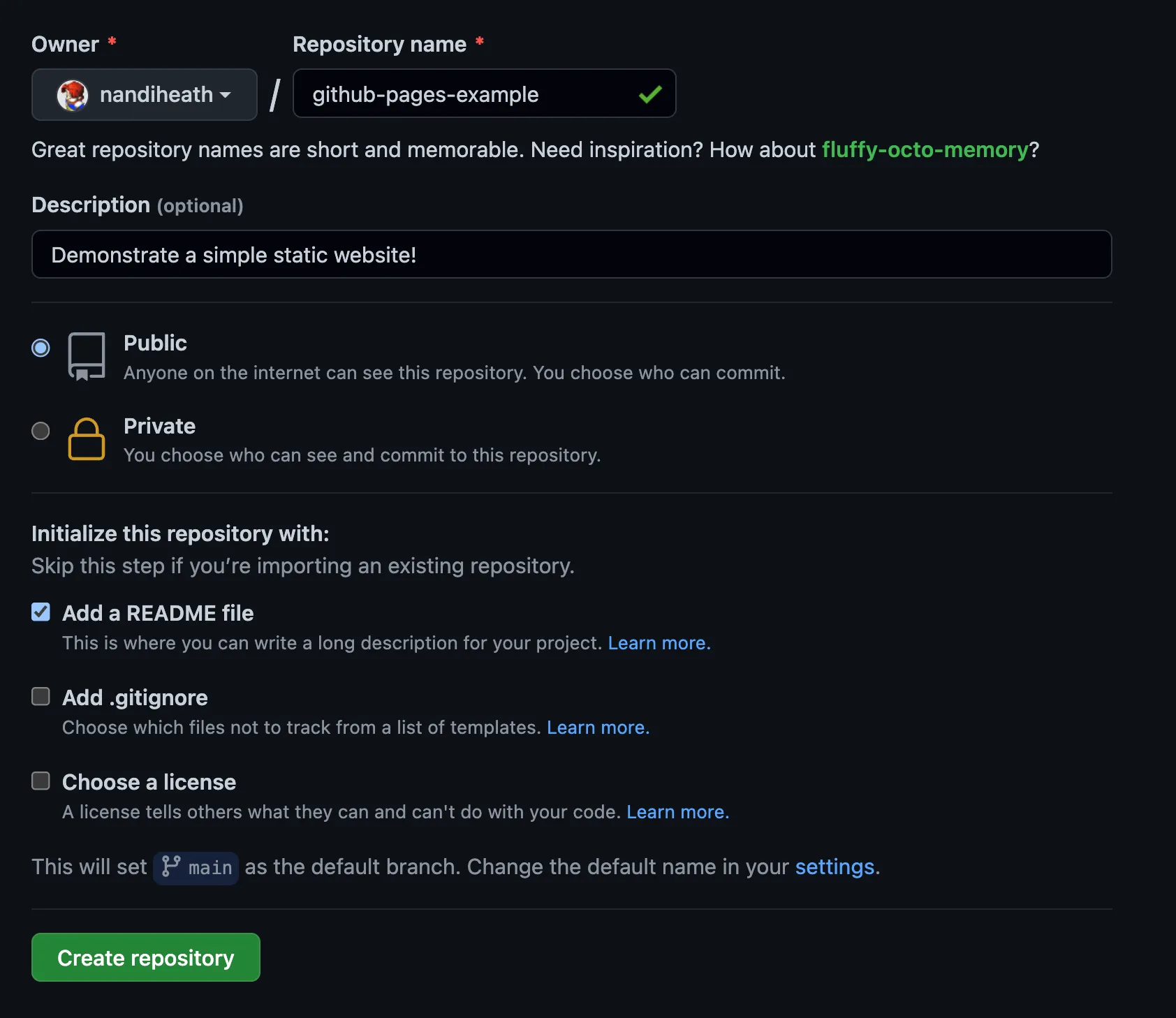Click the green checkmark in repository name field
This screenshot has height=1018, width=1176.
click(649, 94)
